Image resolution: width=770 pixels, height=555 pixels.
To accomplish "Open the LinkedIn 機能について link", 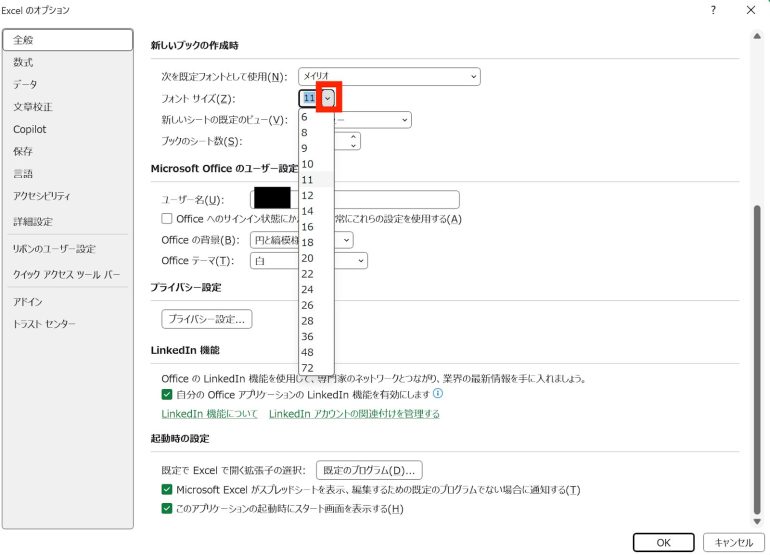I will pos(210,414).
